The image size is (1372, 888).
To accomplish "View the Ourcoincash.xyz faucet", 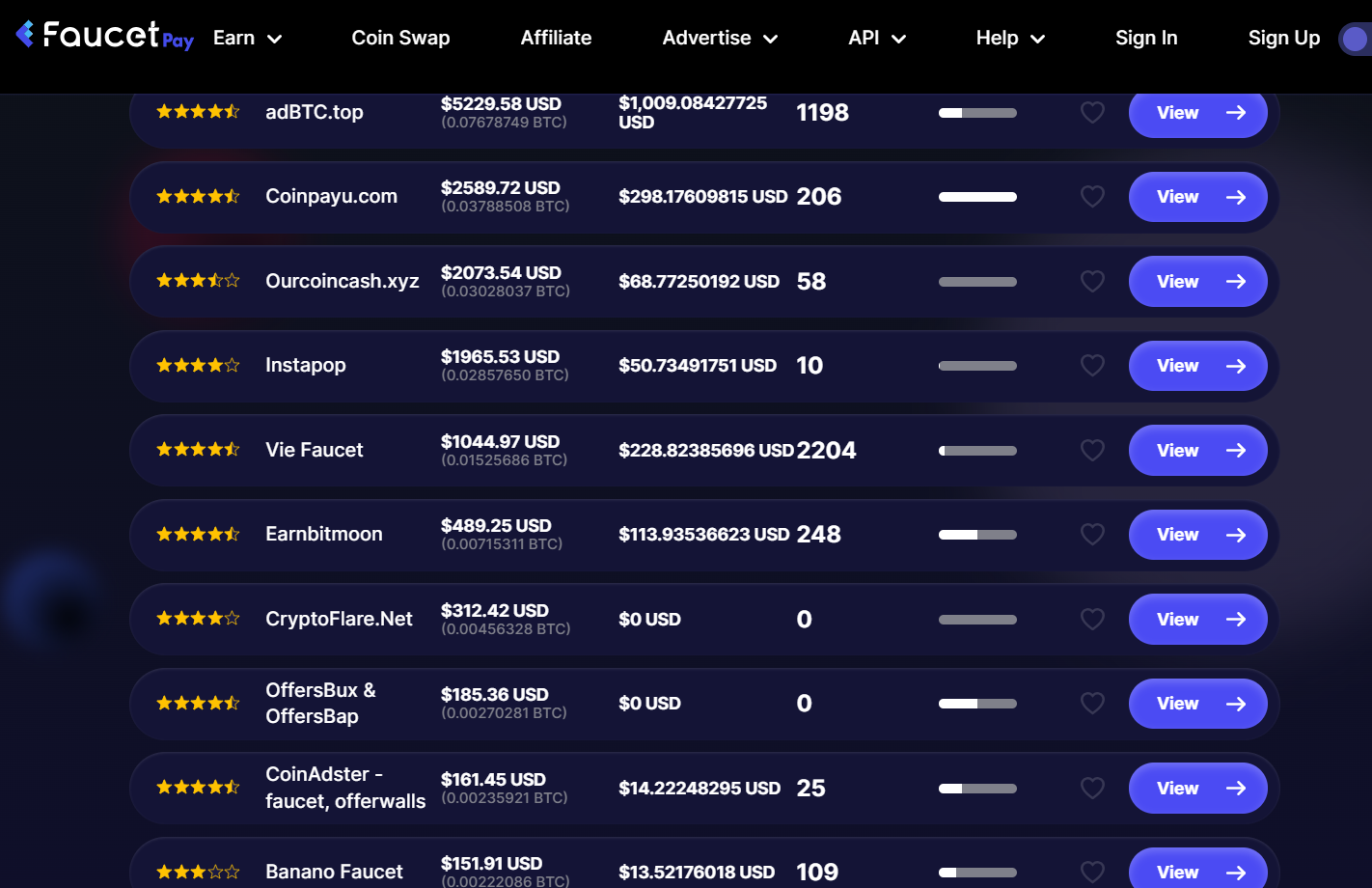I will pos(1198,282).
